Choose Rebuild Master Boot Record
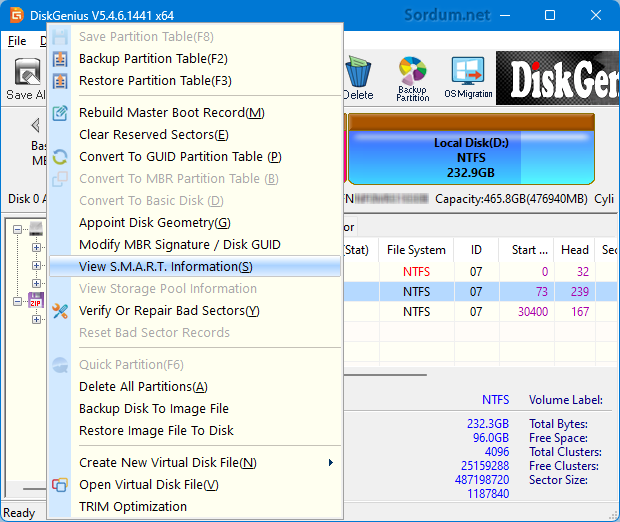The width and height of the screenshot is (620, 522). click(195, 113)
